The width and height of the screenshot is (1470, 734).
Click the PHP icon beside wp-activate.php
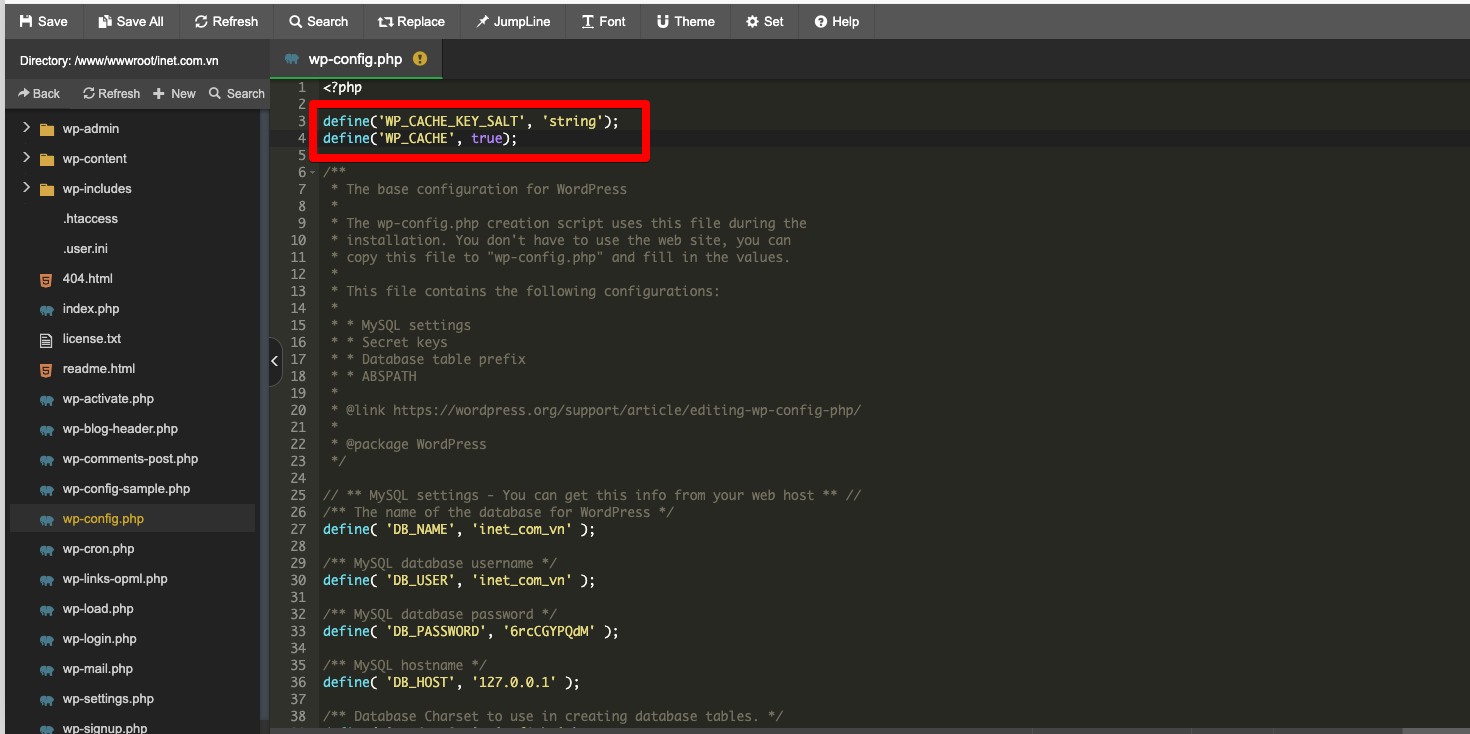(46, 399)
